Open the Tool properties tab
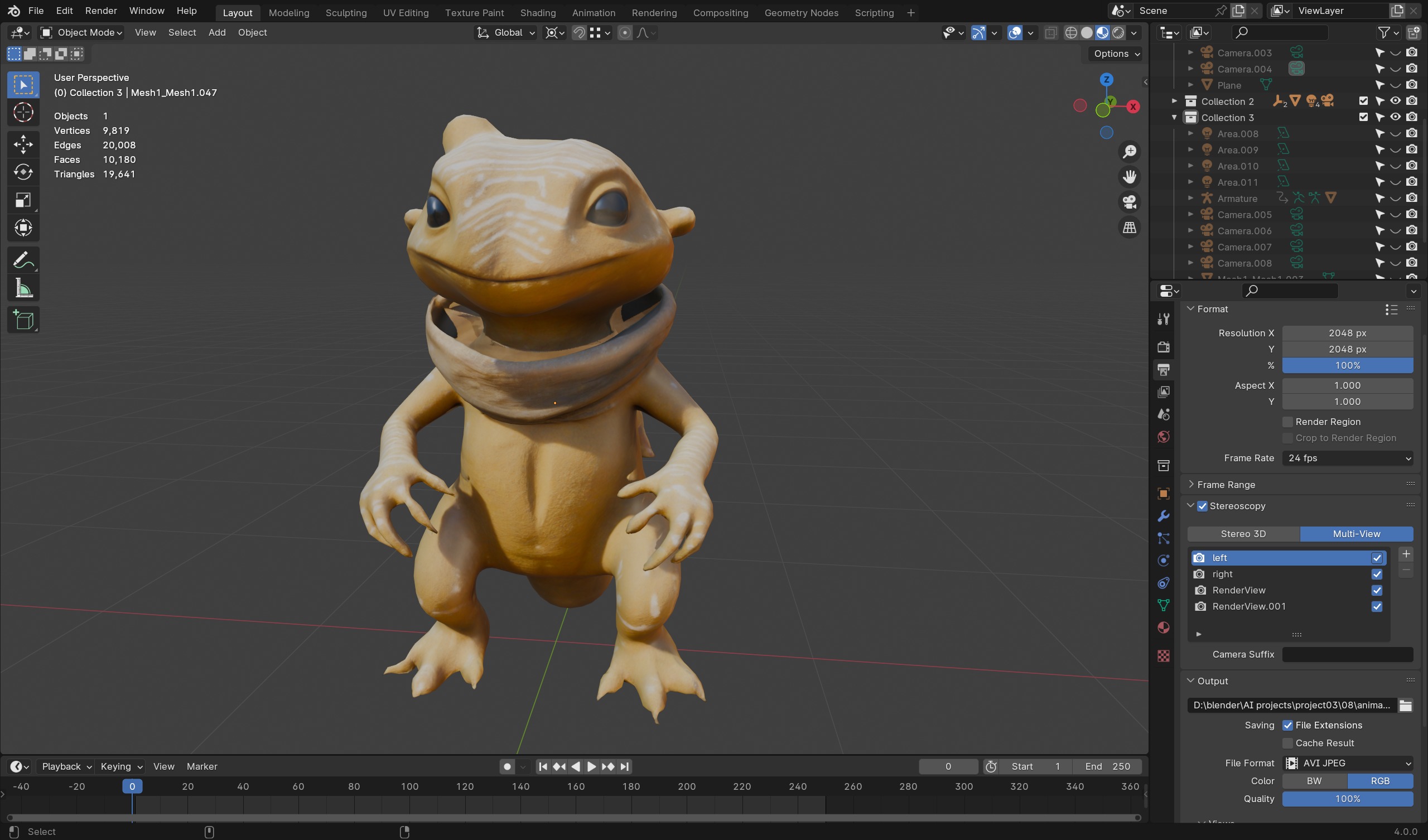This screenshot has height=840, width=1428. [1164, 319]
